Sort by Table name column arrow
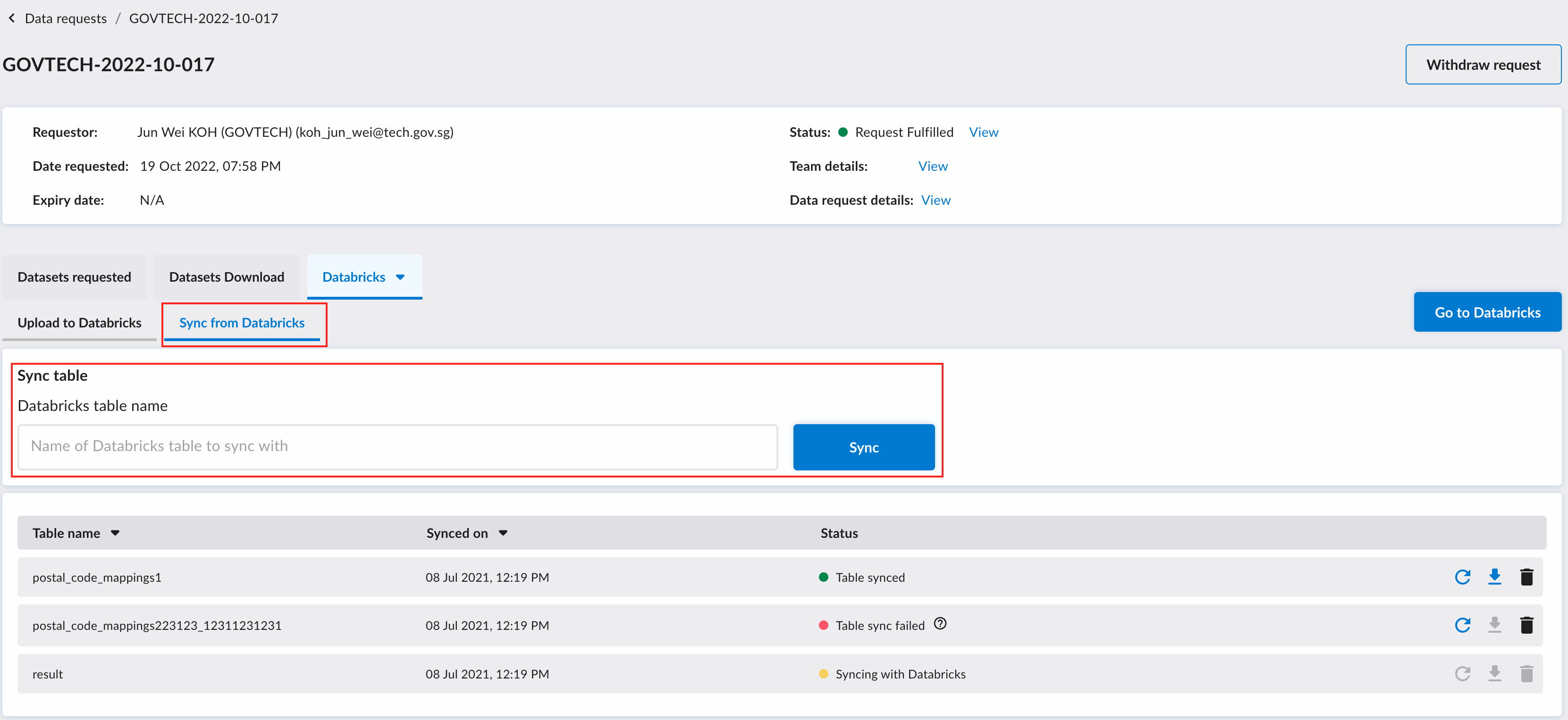 point(115,533)
